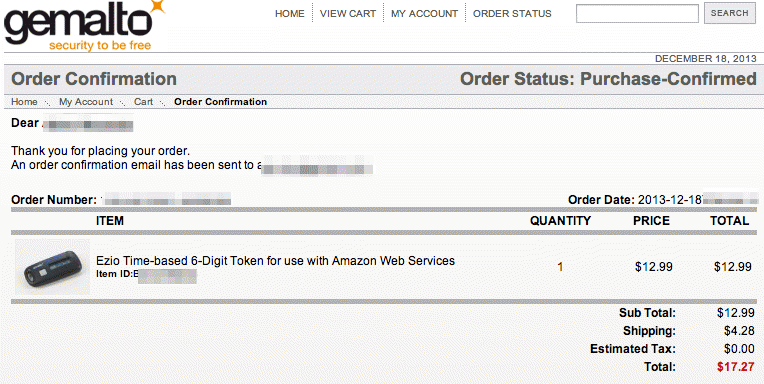Open VIEW CART in top navigation
Screen dimensions: 764x384
pyautogui.click(x=348, y=14)
